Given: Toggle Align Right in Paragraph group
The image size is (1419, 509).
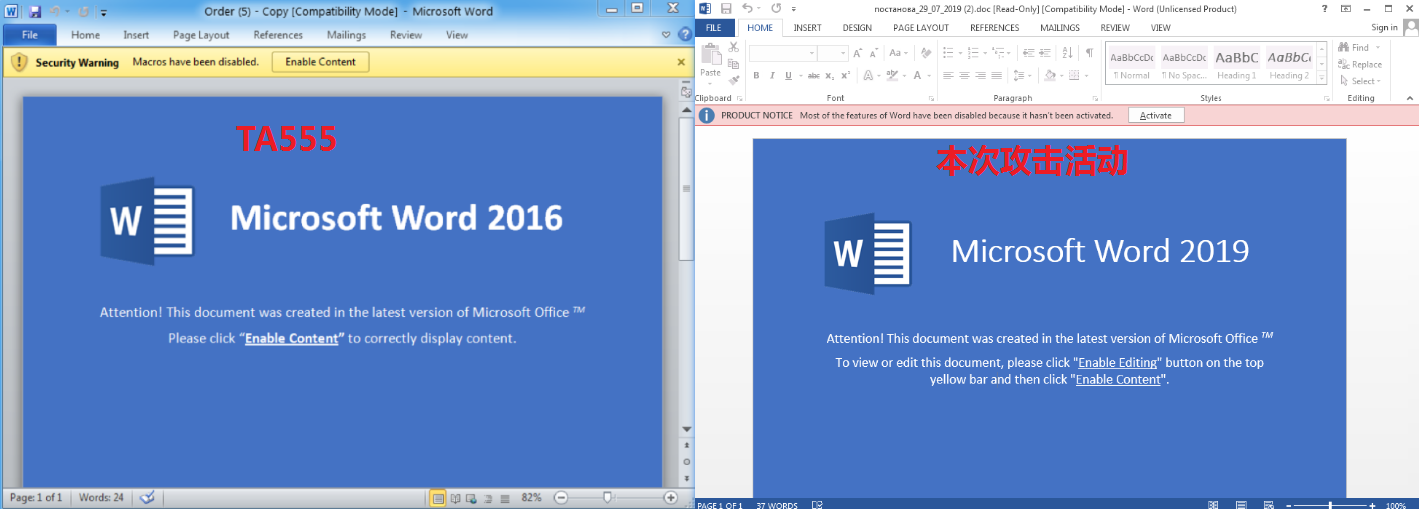Looking at the screenshot, I should pyautogui.click(x=980, y=75).
